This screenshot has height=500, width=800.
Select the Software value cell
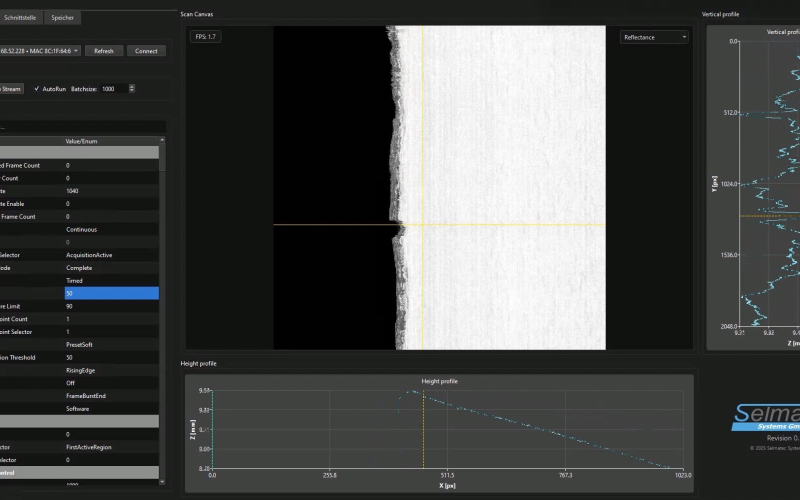coord(111,409)
